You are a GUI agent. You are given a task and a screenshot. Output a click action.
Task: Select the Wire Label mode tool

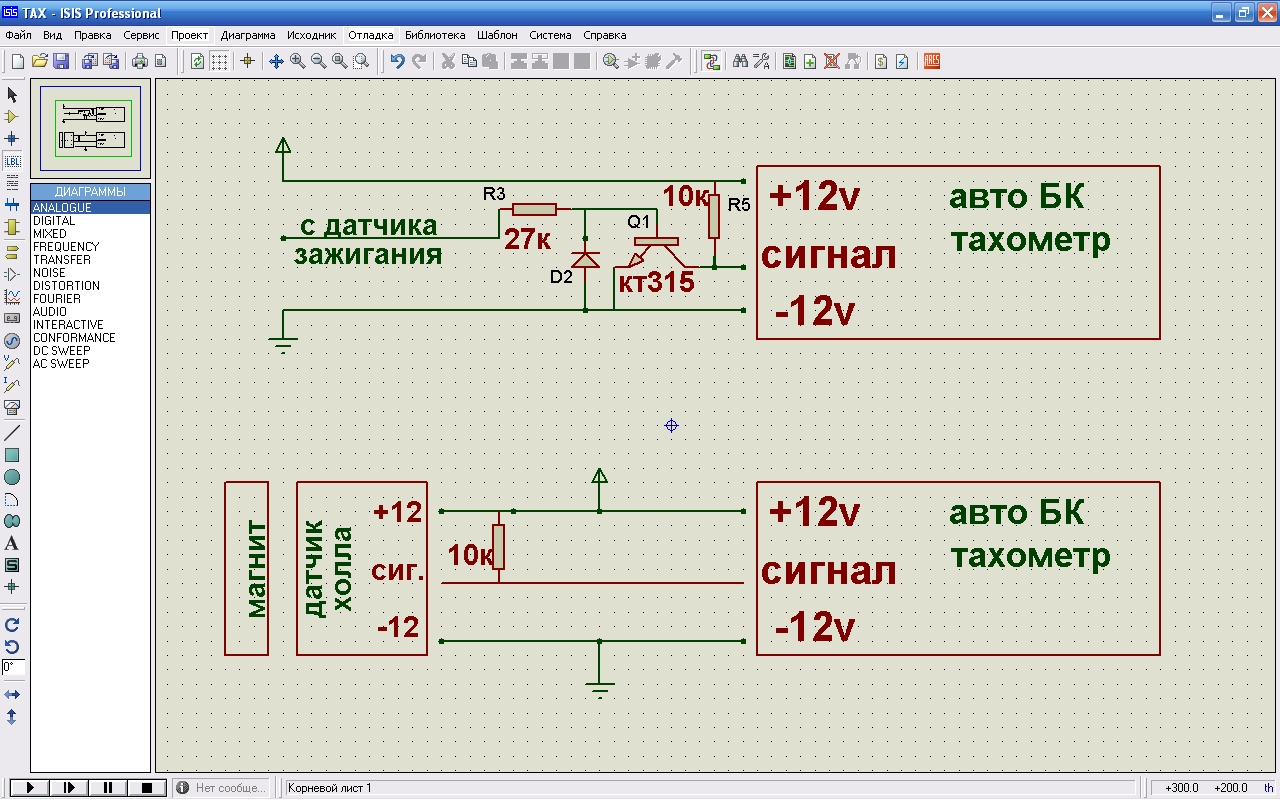[12, 161]
